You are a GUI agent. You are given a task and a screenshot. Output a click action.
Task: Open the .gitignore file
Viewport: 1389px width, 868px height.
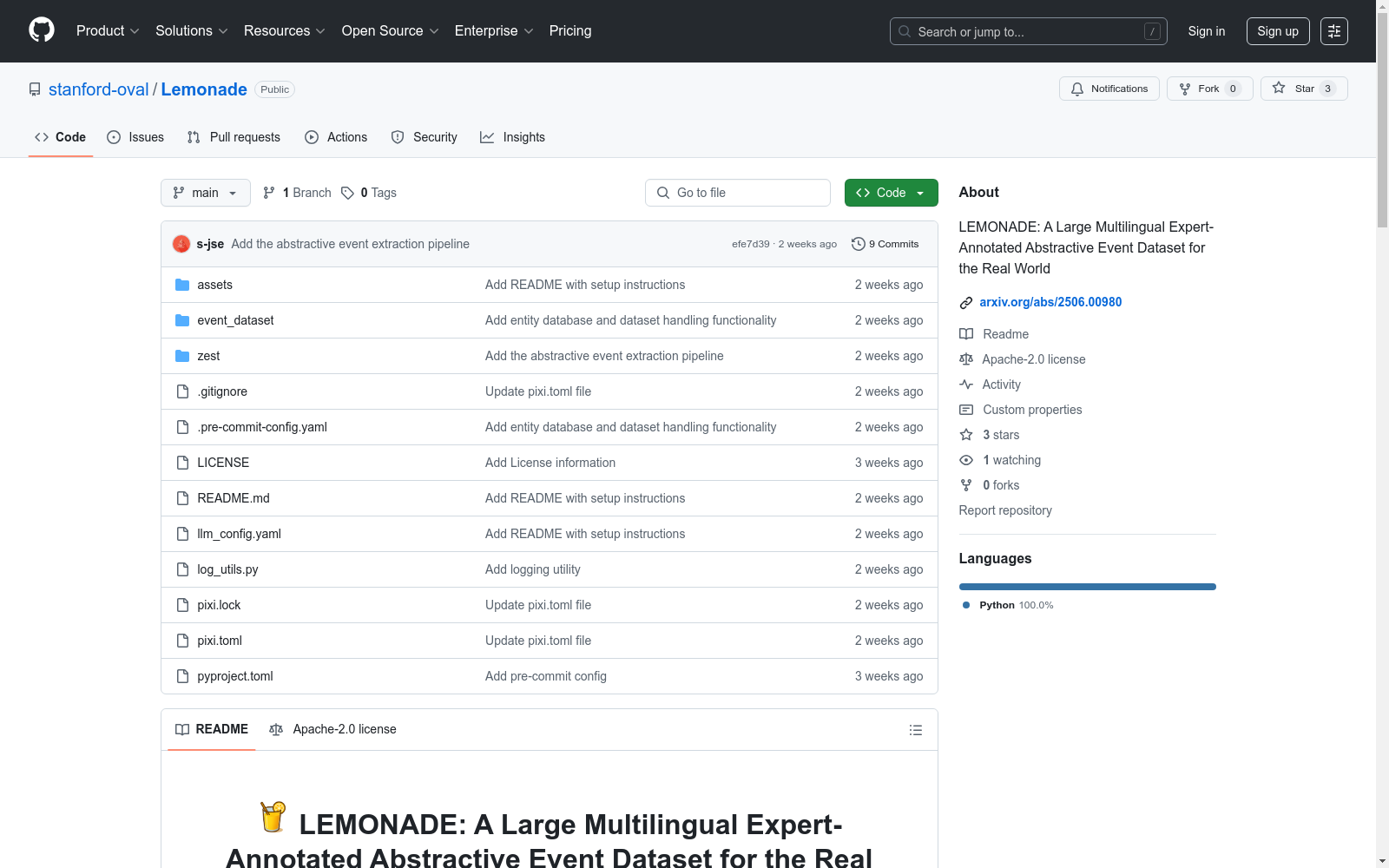[x=222, y=391]
